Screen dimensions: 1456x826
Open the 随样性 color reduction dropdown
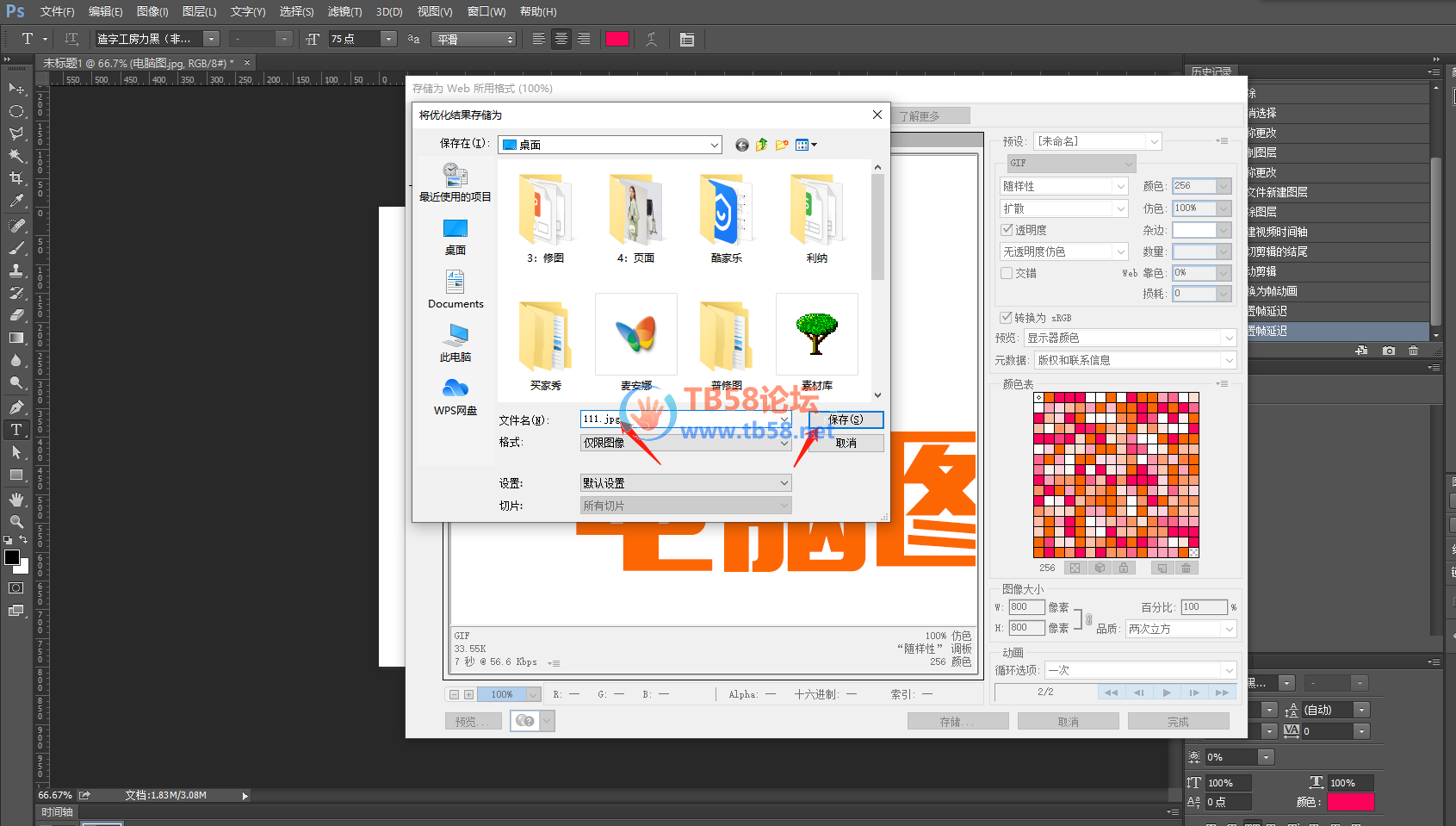(x=1064, y=186)
